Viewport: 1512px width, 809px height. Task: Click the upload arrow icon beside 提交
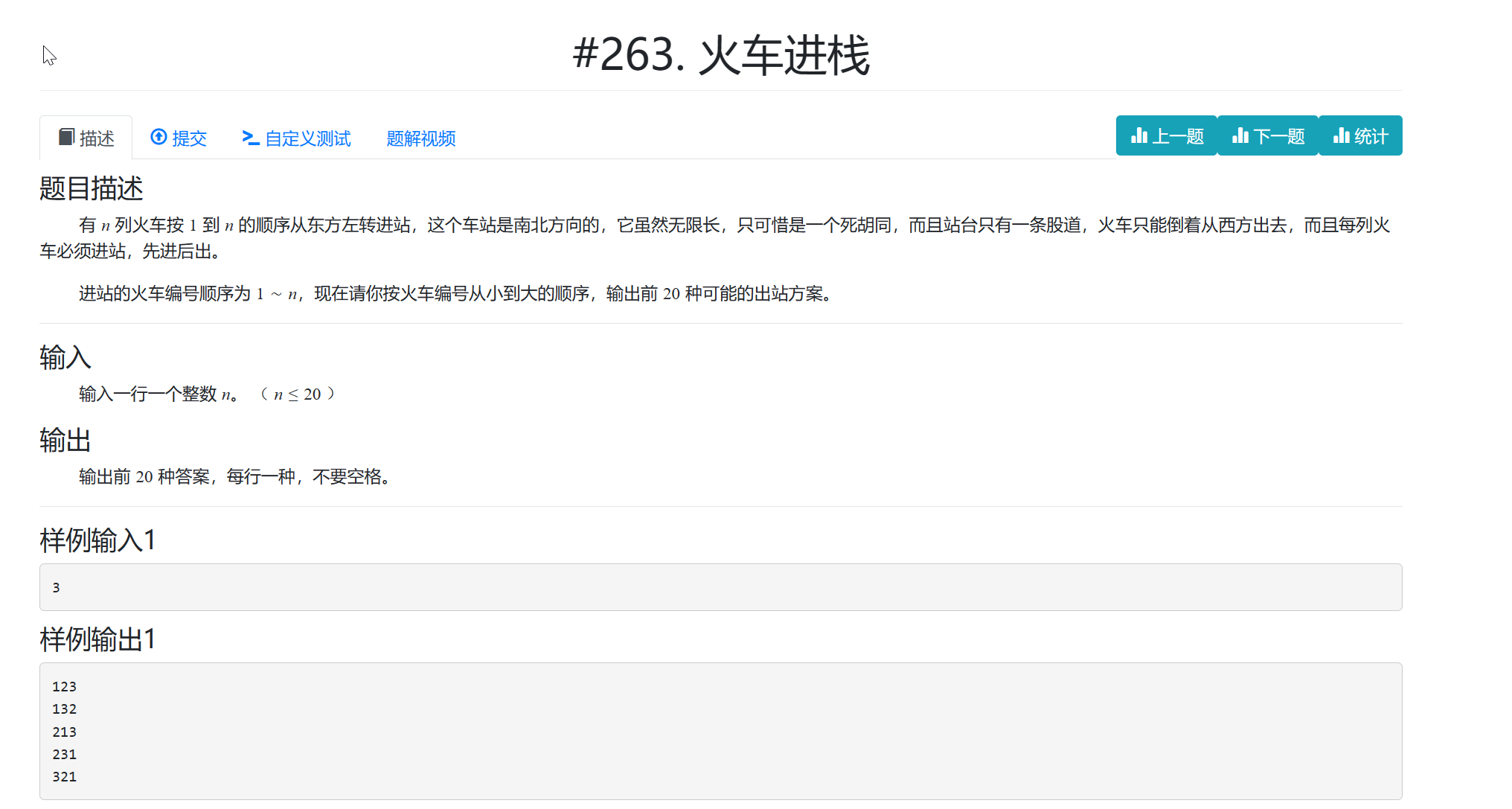158,137
